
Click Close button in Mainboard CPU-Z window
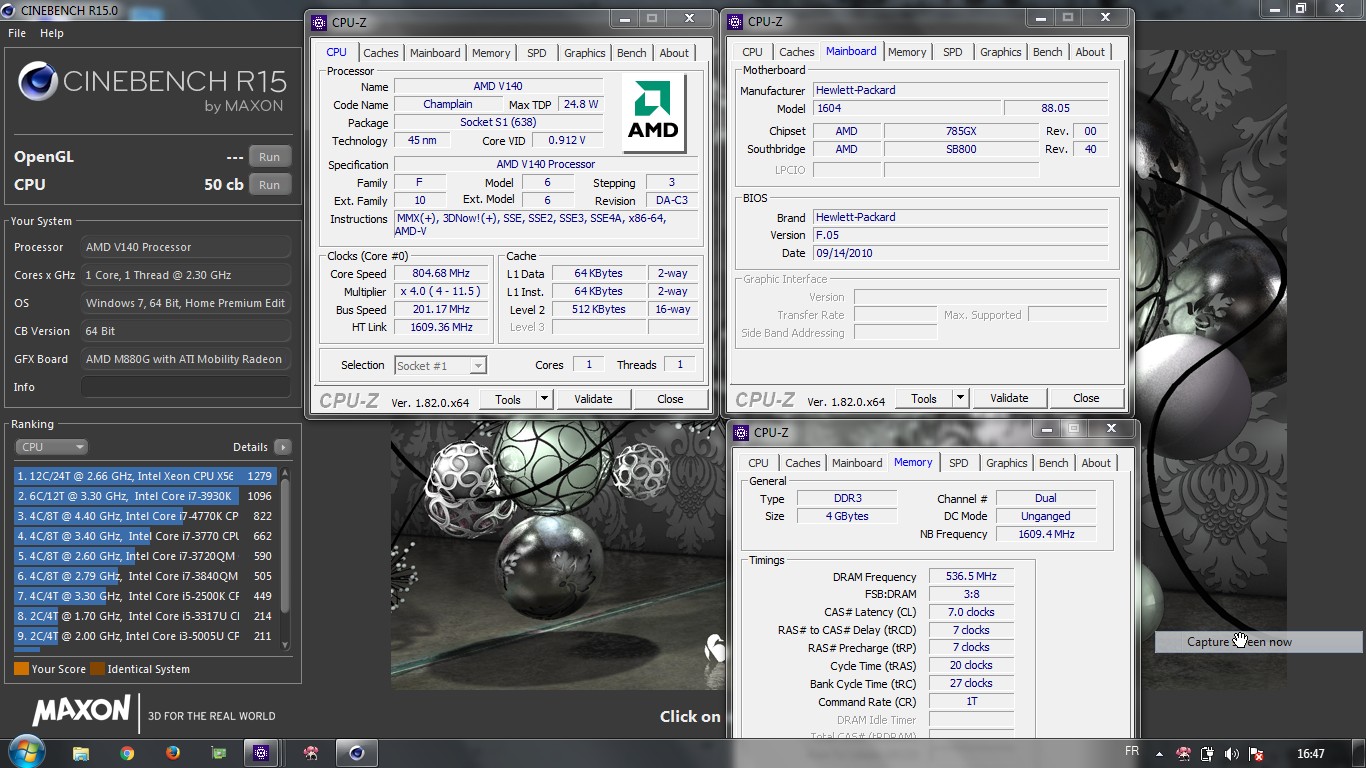click(1086, 398)
